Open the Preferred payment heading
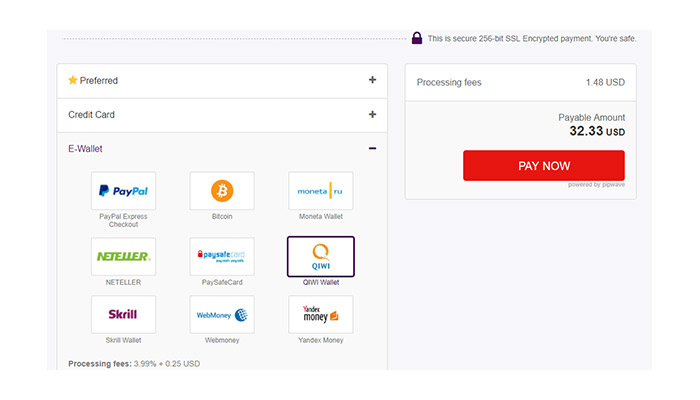The height and width of the screenshot is (400, 700). 99,81
